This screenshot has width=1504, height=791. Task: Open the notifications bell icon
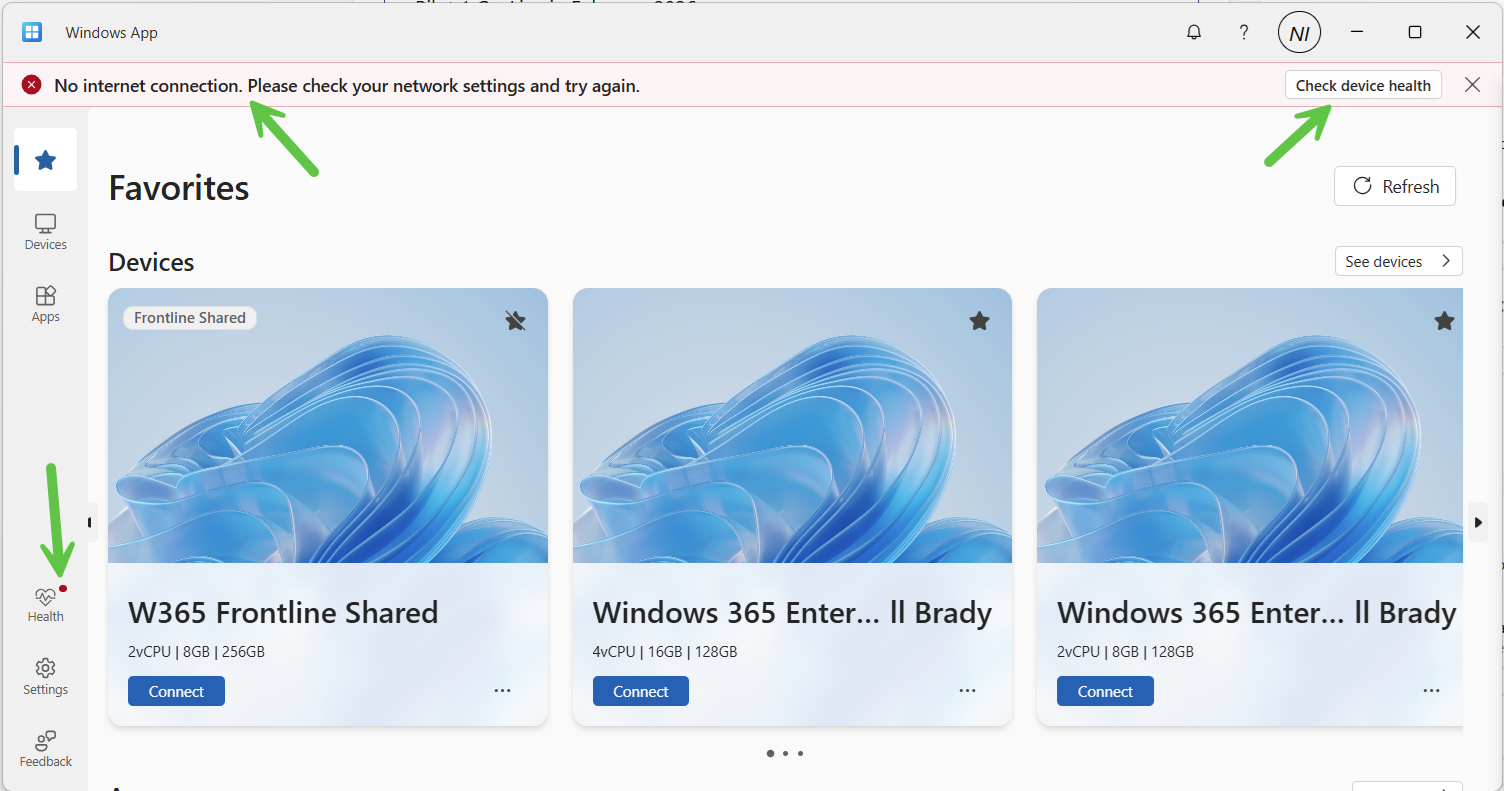(x=1193, y=32)
